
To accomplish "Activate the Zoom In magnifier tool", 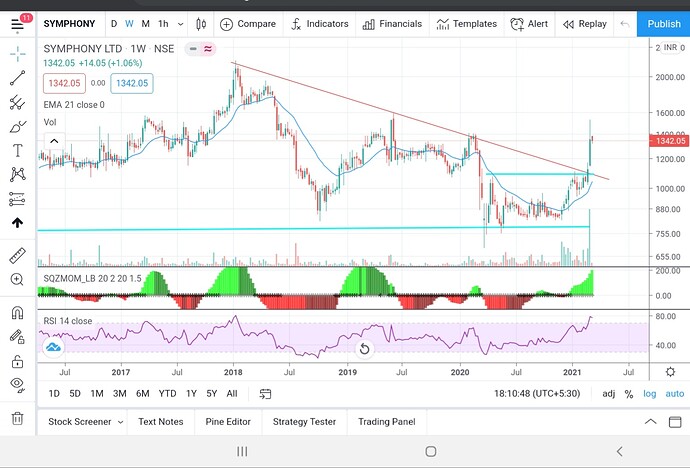I will (17, 280).
